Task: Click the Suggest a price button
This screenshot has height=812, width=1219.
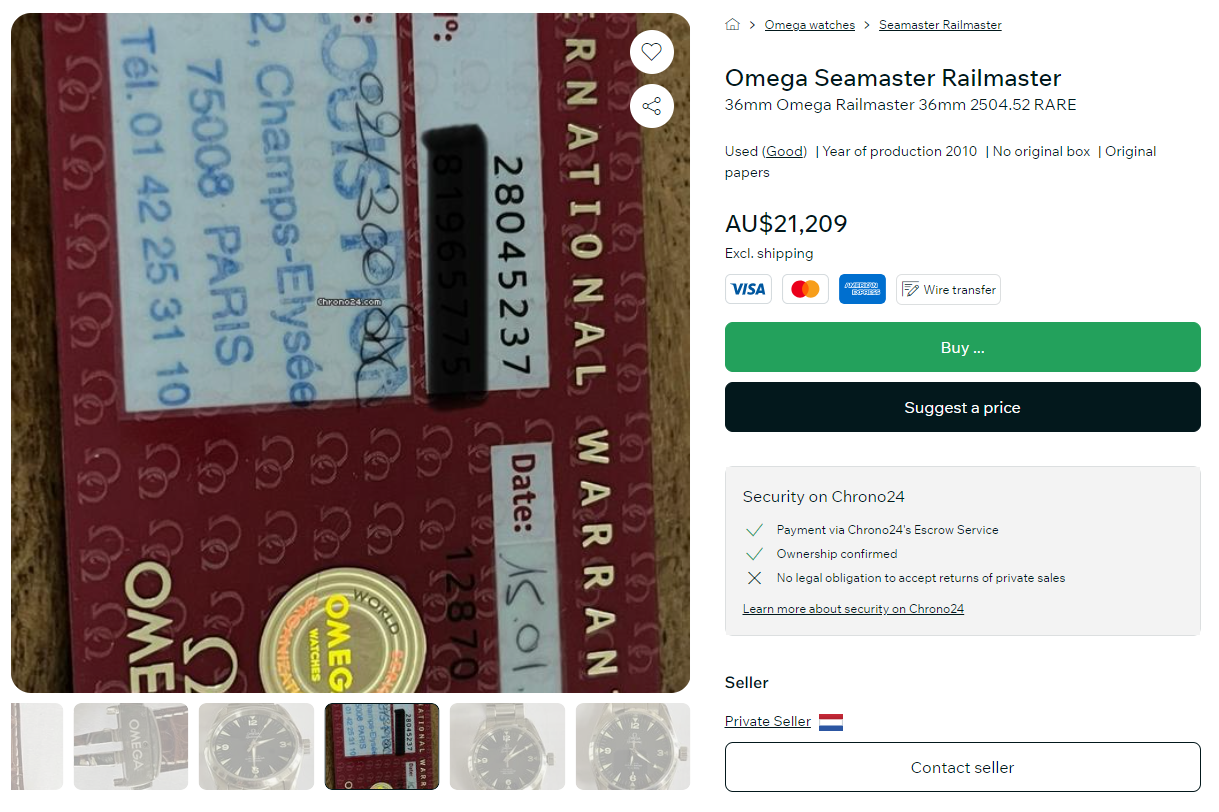Action: point(962,407)
